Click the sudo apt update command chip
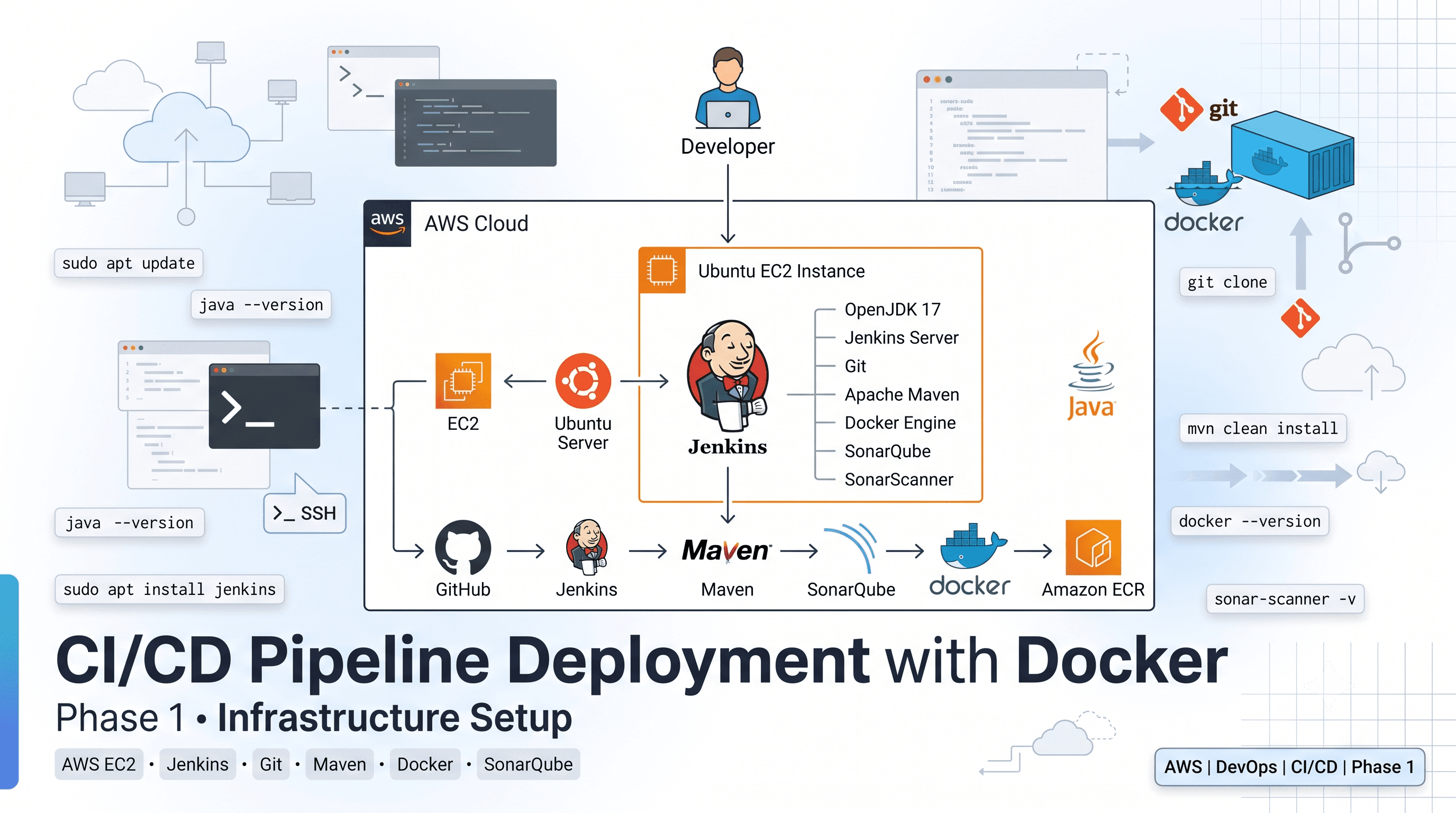 (129, 263)
